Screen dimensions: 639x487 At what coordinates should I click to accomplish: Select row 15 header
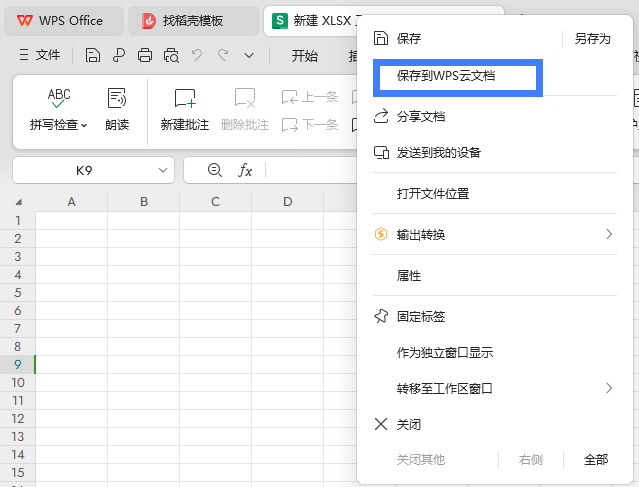tap(18, 472)
